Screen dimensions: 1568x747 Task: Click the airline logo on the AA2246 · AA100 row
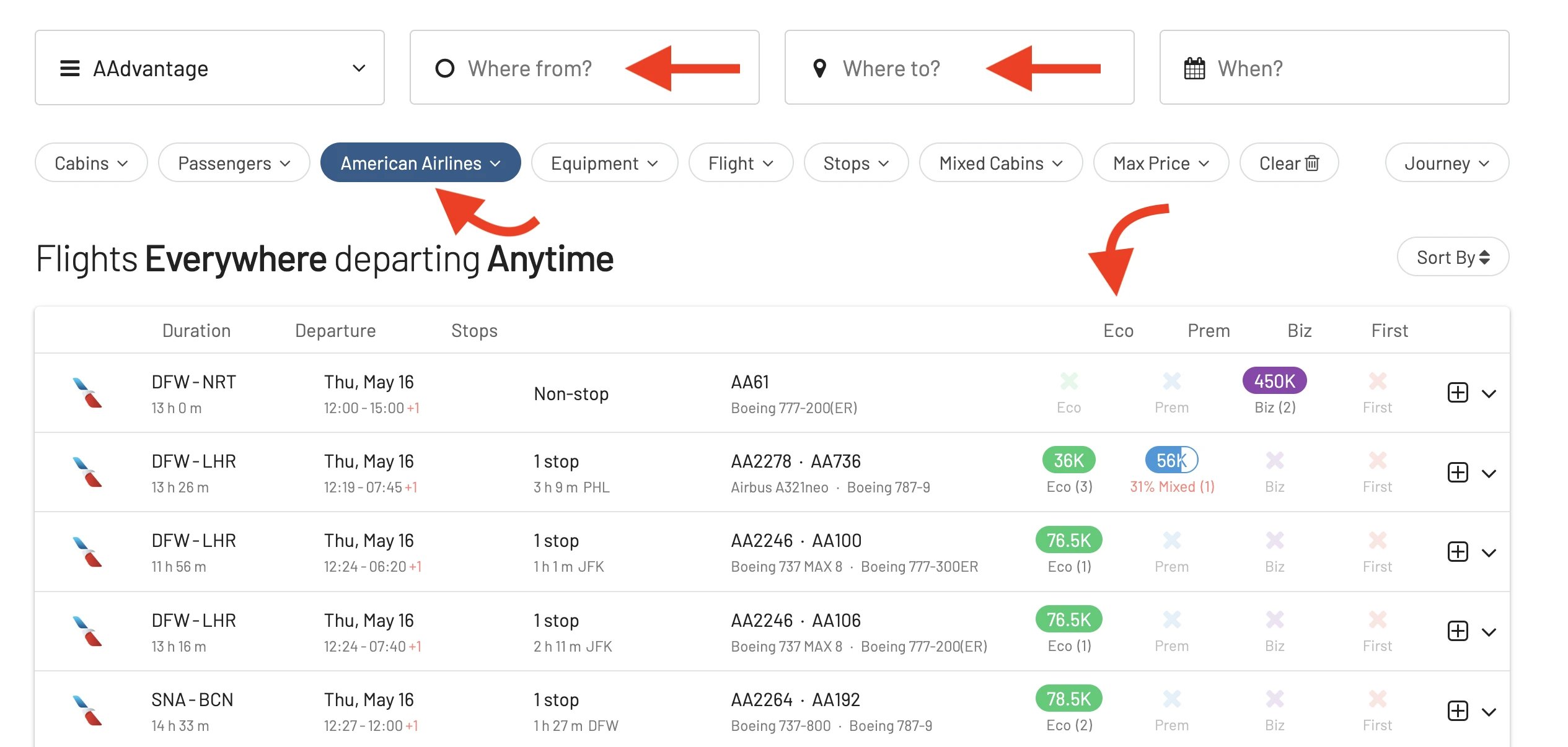(x=87, y=552)
